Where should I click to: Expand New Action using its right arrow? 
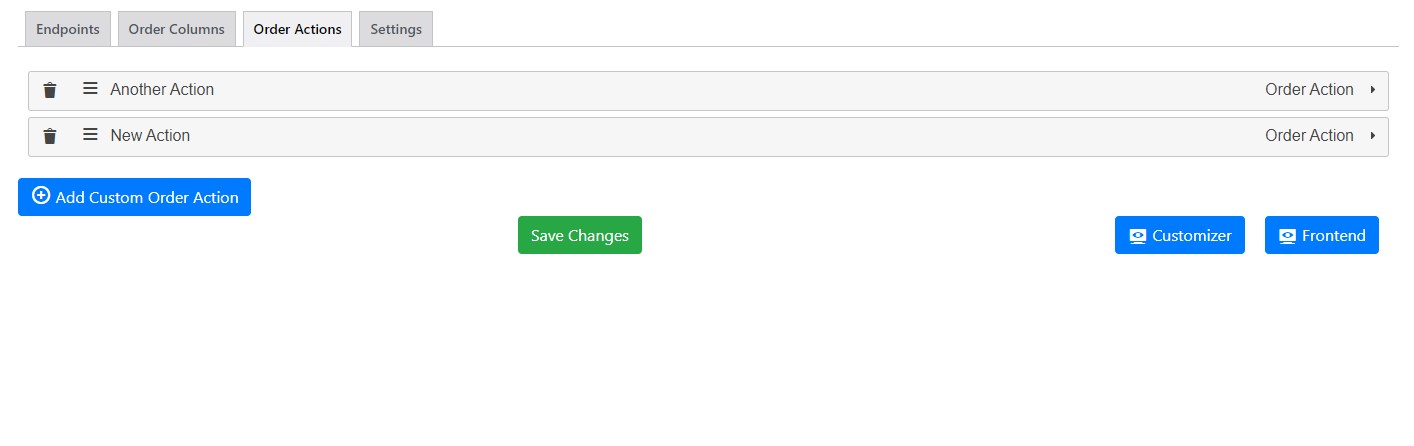tap(1373, 136)
